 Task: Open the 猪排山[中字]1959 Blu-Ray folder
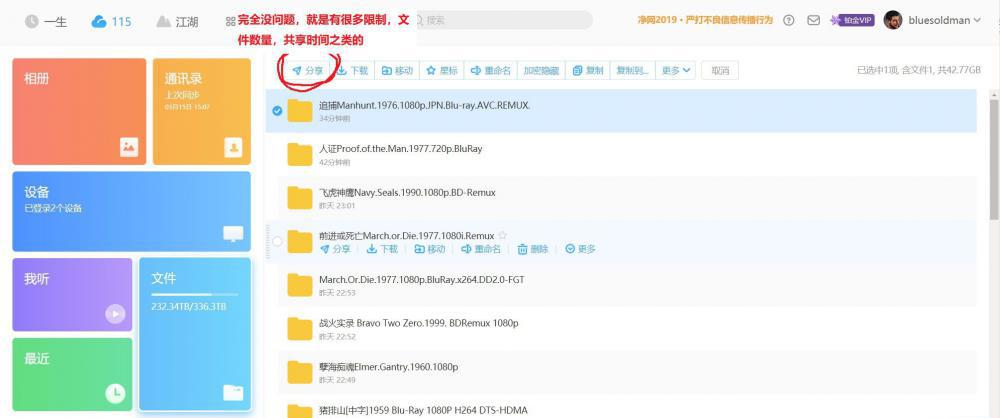pos(423,410)
